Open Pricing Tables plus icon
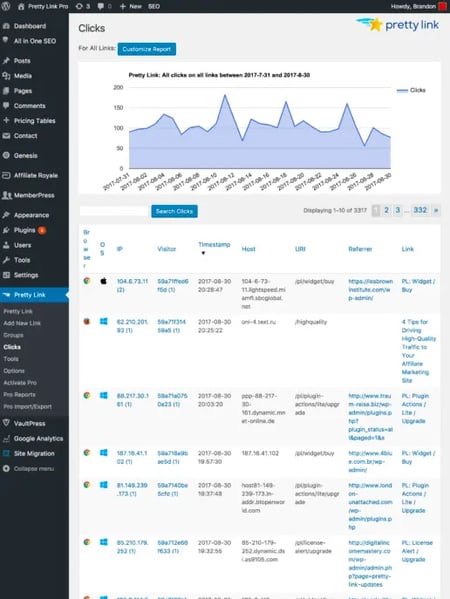Viewport: 450px width, 599px height. [6, 120]
